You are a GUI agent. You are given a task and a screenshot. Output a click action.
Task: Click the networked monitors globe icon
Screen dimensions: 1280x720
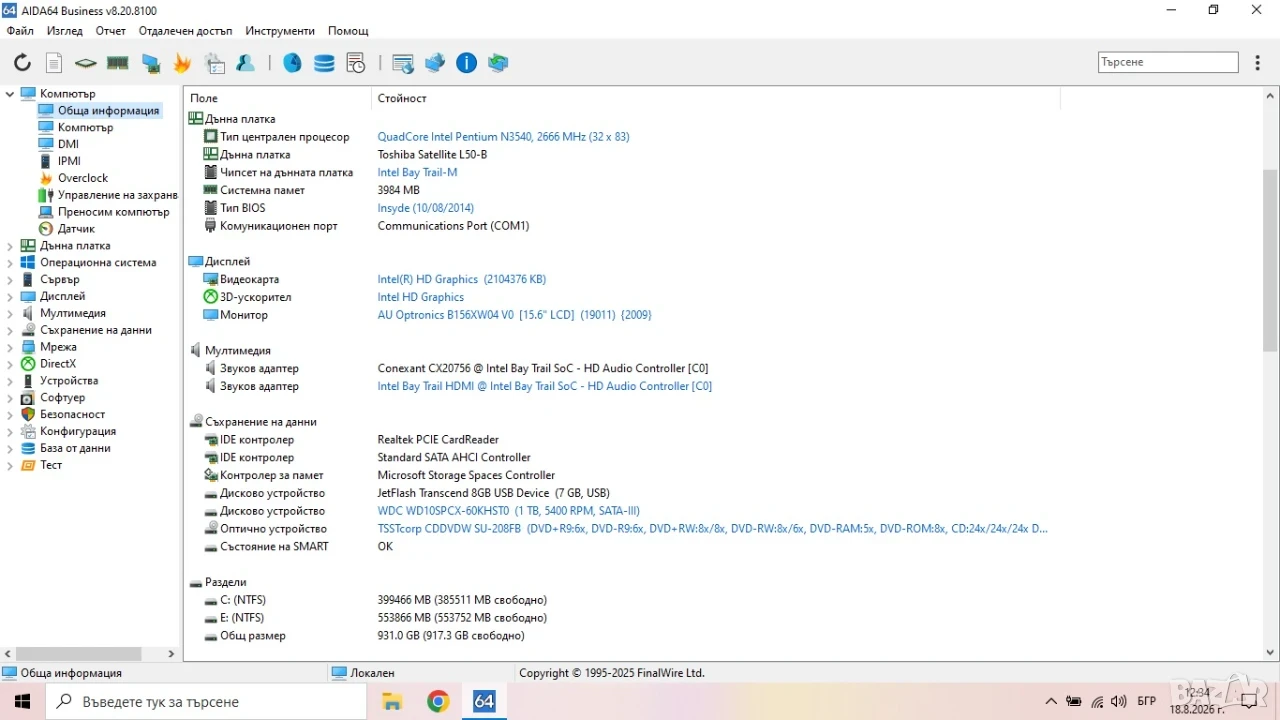435,63
